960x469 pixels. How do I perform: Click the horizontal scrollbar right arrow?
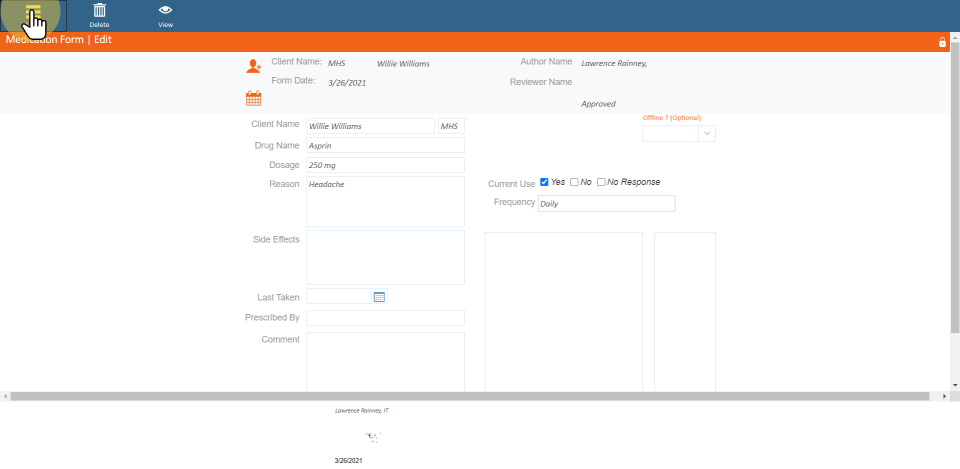pos(945,397)
